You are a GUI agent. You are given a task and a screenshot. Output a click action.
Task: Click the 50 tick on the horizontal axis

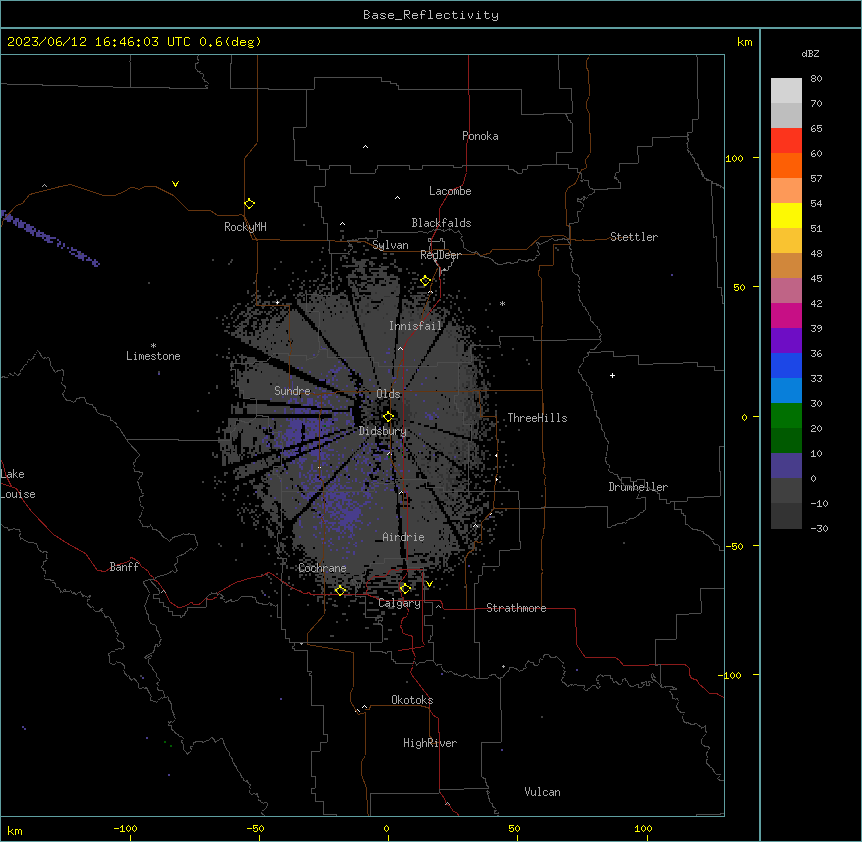click(514, 828)
